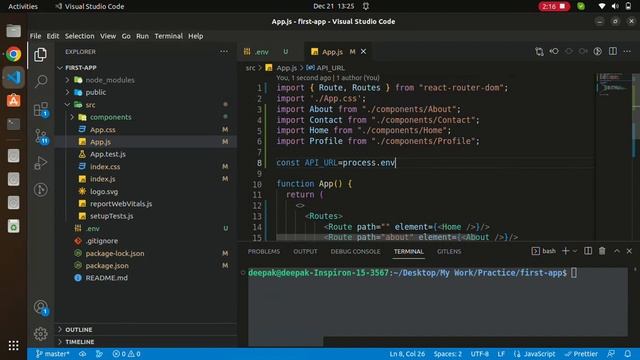
Task: Click Ln 8, Col 26 cursor position
Action: pyautogui.click(x=407, y=354)
